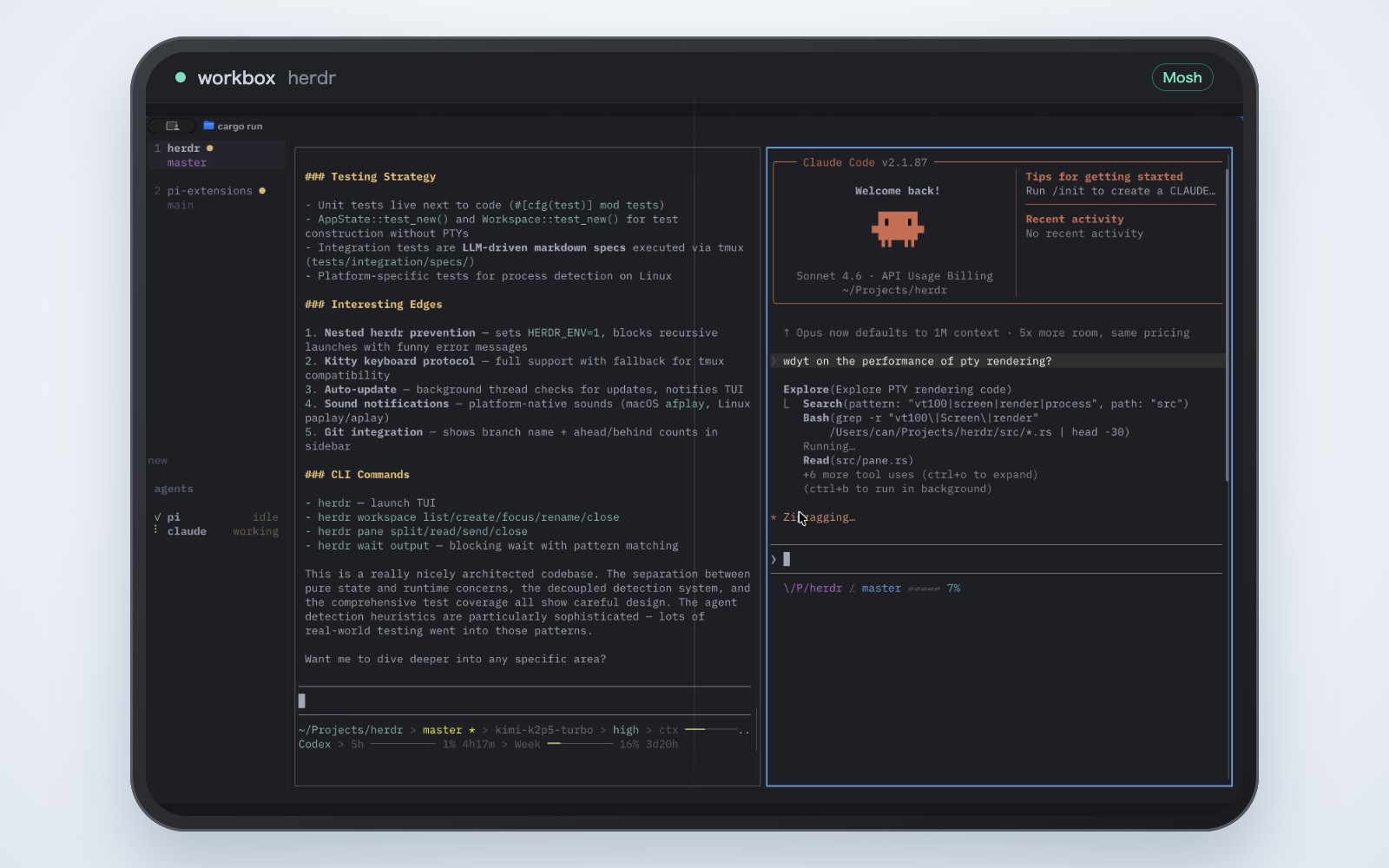Select the pi-extensions workspace entry
The width and height of the screenshot is (1389, 868).
coord(216,198)
